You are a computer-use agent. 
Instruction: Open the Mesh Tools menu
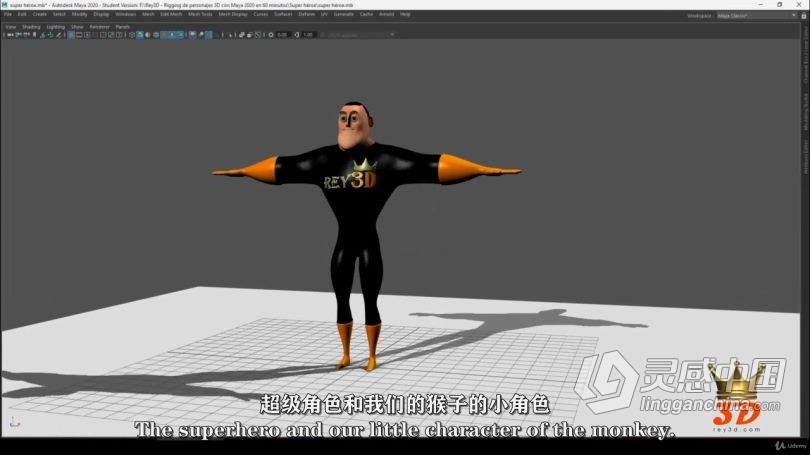coord(200,15)
